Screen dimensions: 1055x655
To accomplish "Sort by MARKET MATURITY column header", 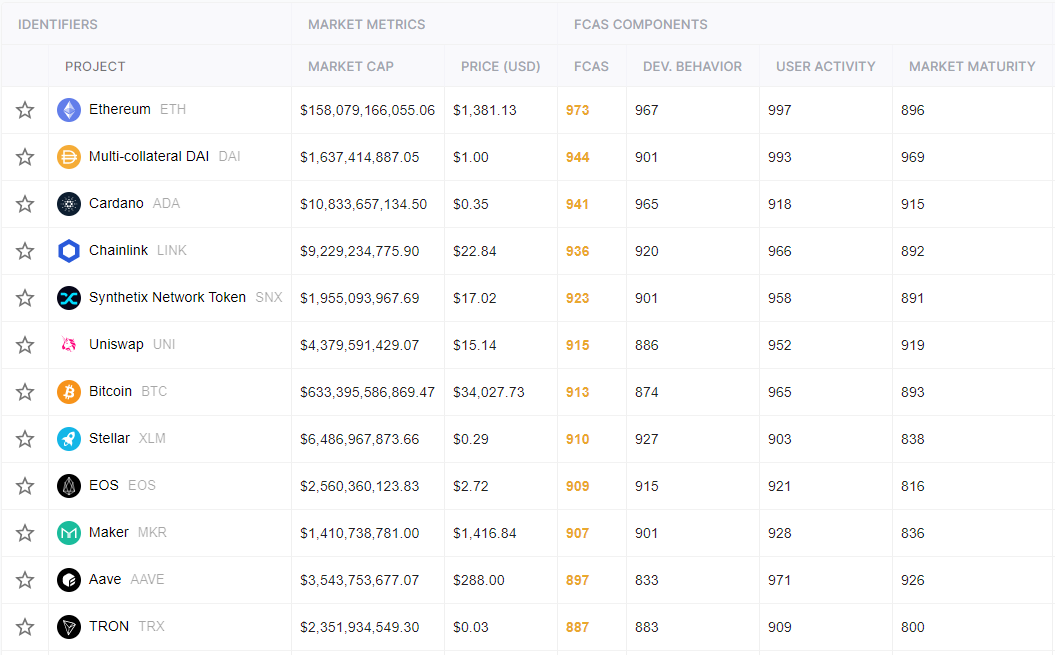I will pos(972,67).
